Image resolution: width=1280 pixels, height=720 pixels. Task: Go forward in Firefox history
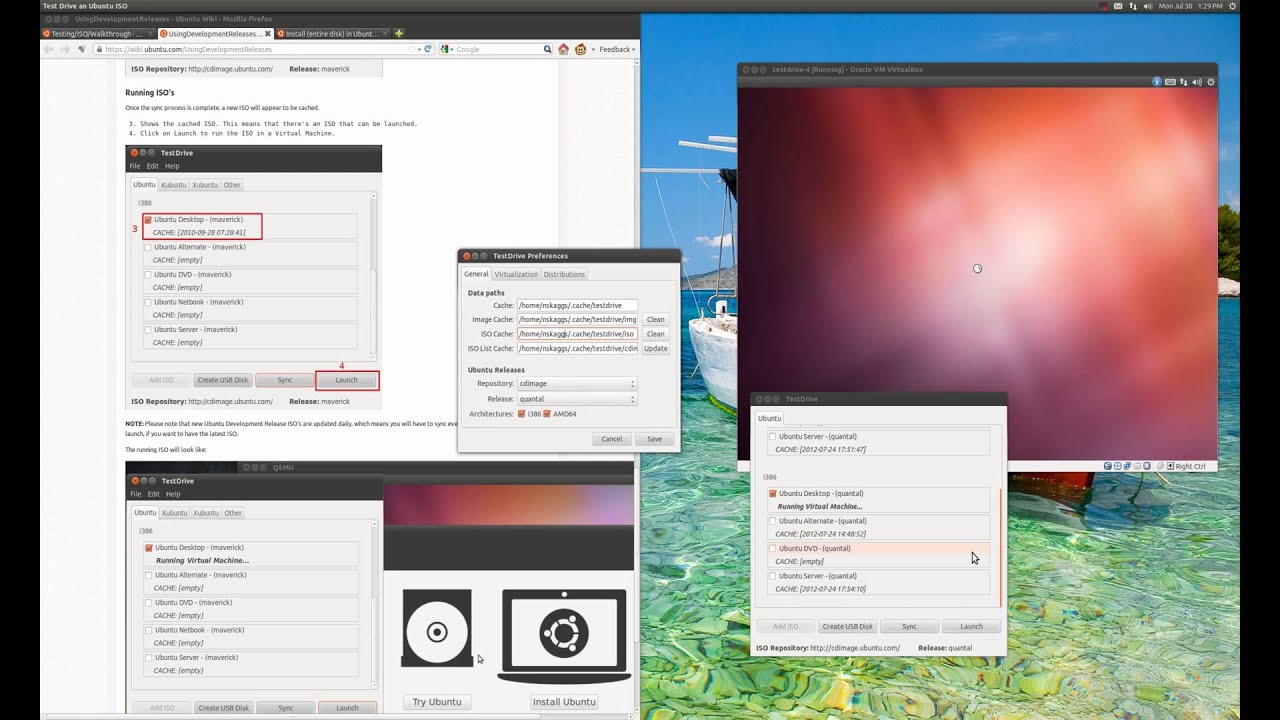[65, 49]
